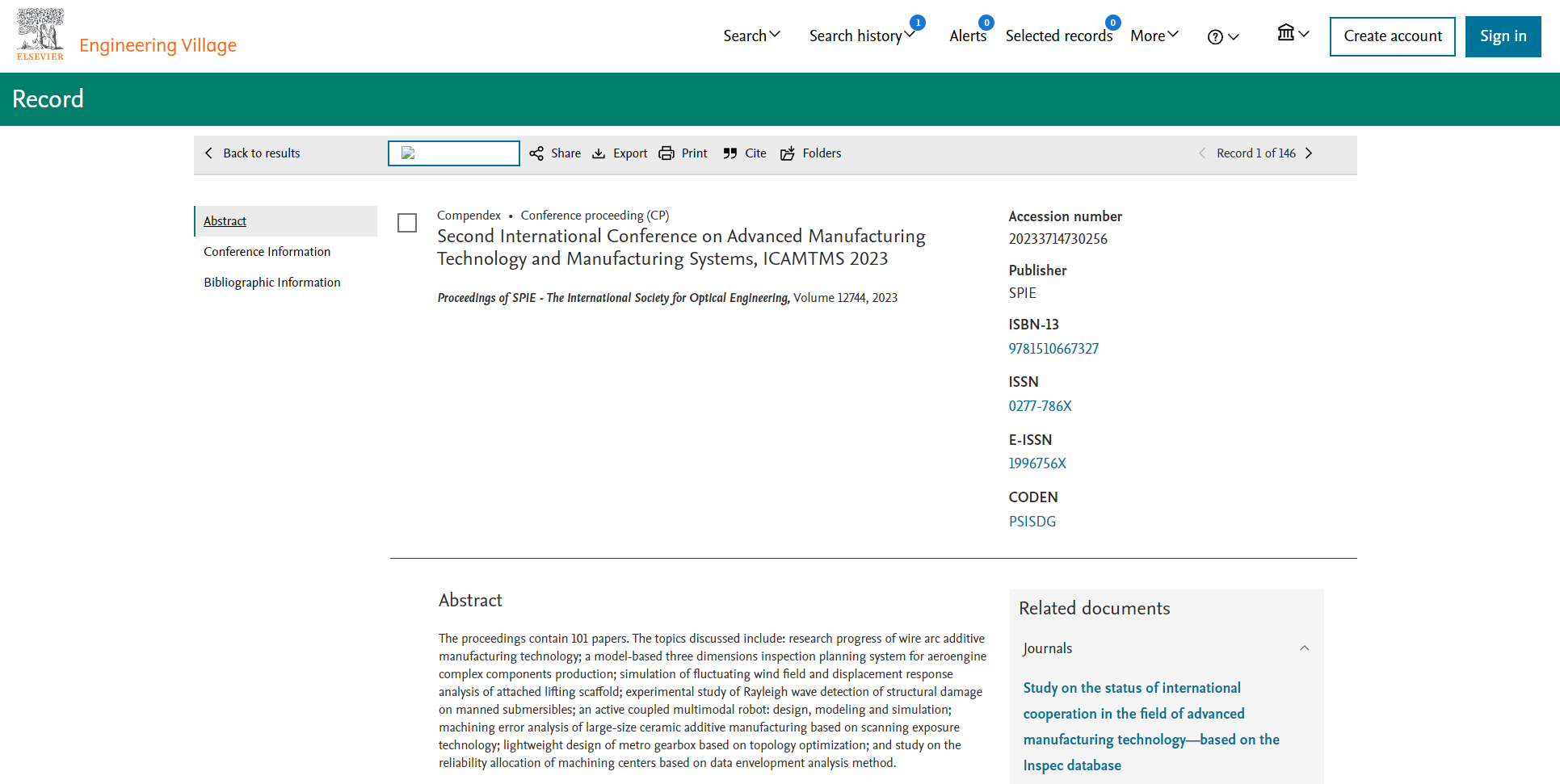The image size is (1560, 784).
Task: Click the Share icon in toolbar
Action: pos(536,153)
